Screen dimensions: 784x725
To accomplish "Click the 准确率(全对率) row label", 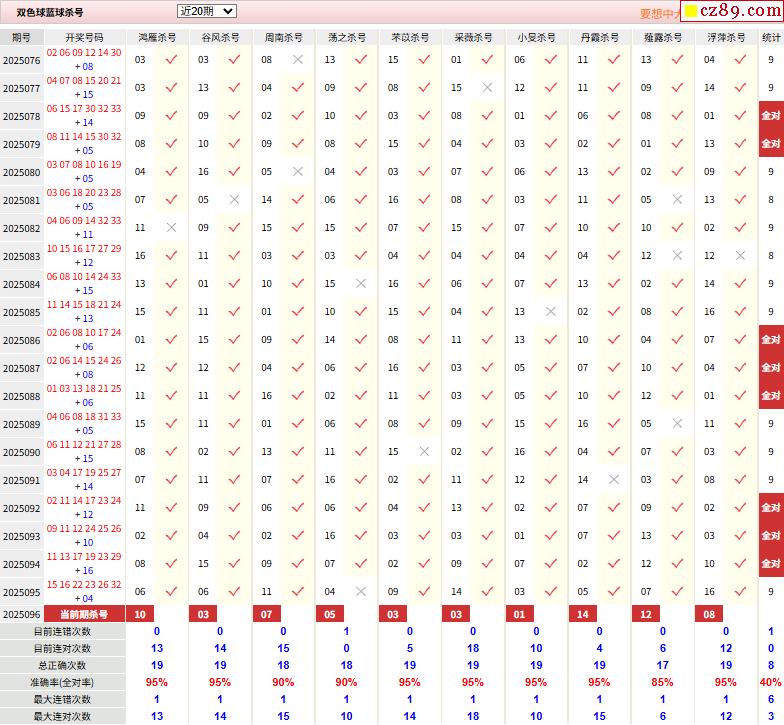I will [x=62, y=682].
